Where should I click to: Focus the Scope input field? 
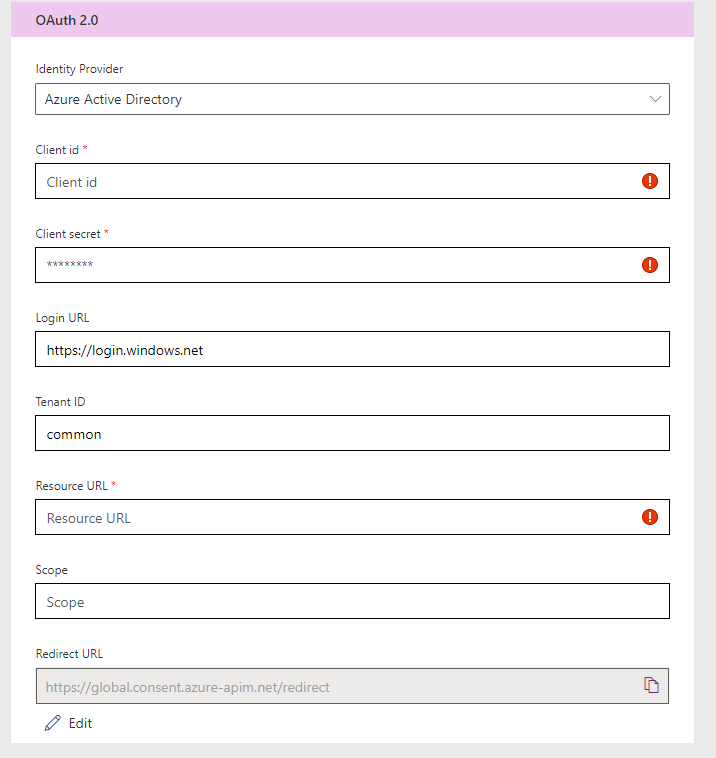click(352, 601)
